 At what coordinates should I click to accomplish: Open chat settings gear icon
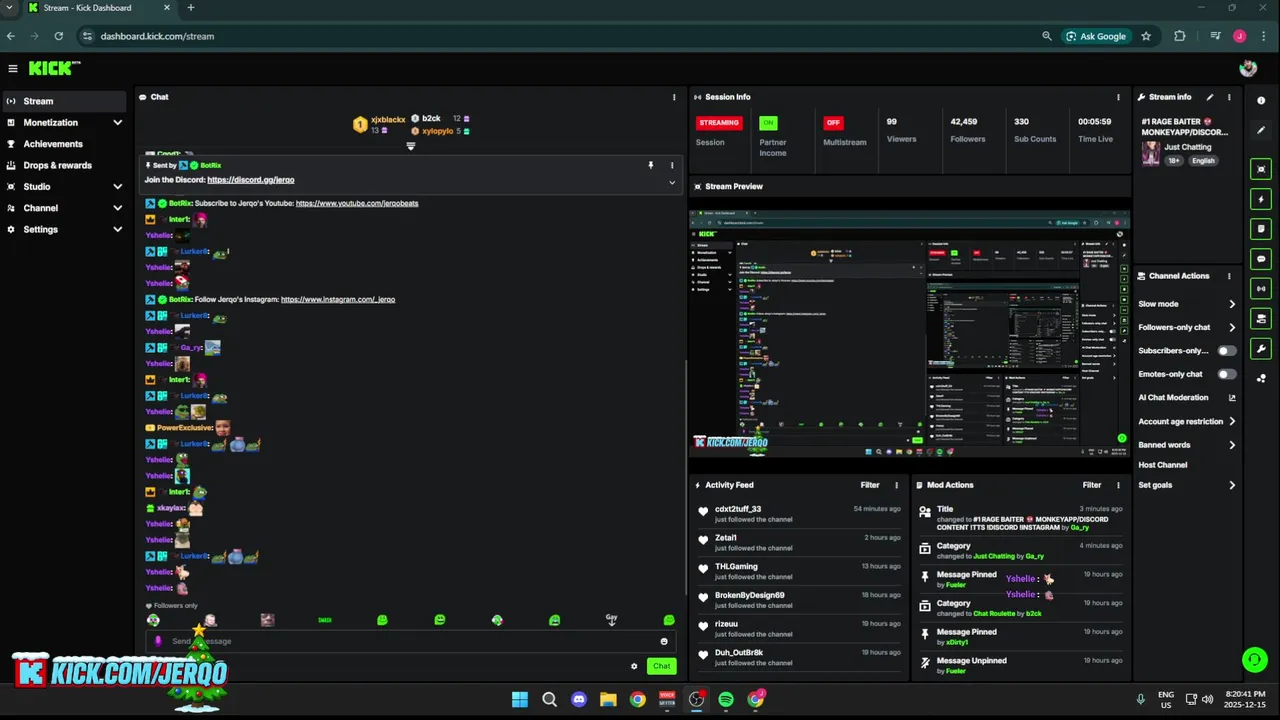[634, 666]
